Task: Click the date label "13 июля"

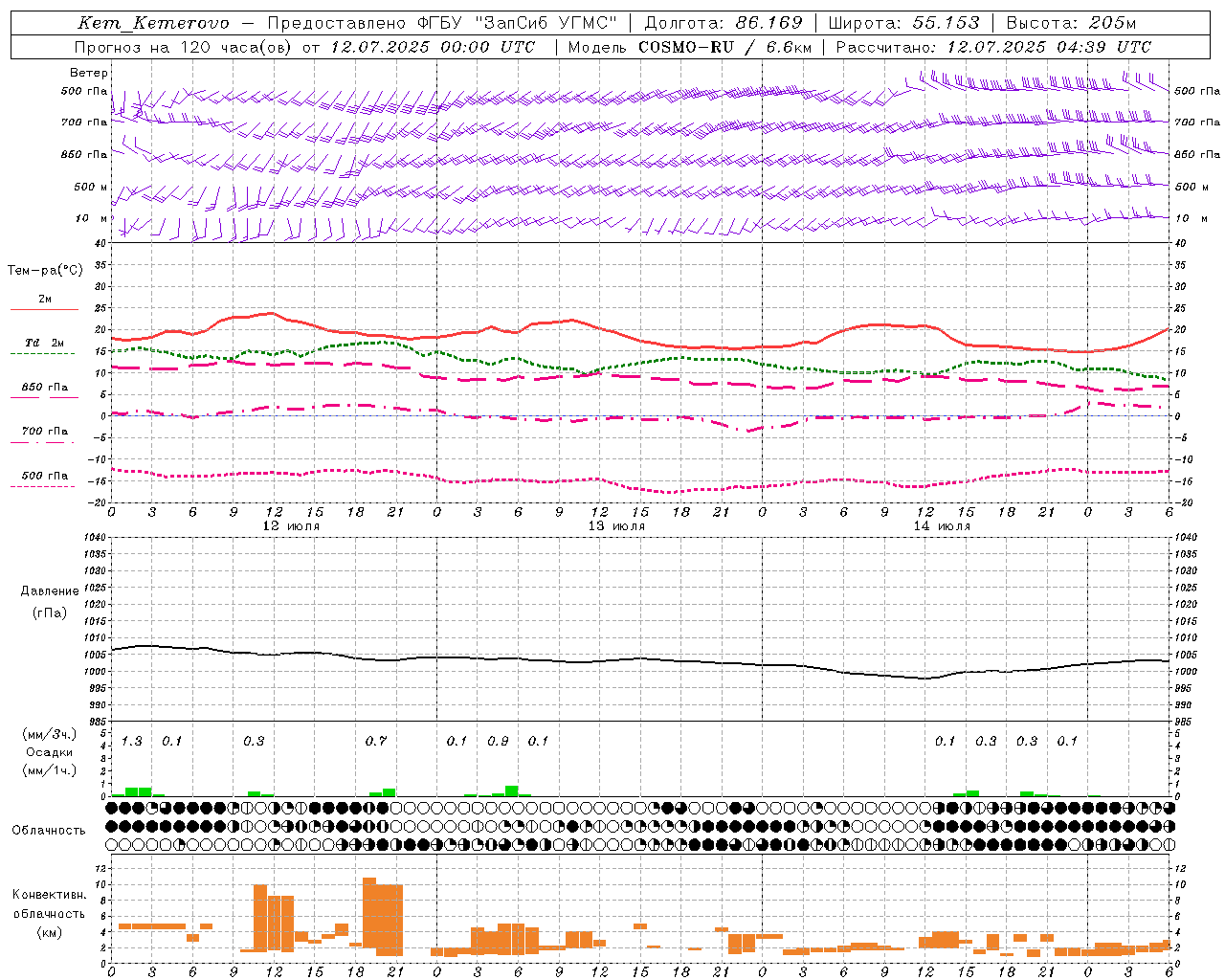Action: (x=616, y=526)
